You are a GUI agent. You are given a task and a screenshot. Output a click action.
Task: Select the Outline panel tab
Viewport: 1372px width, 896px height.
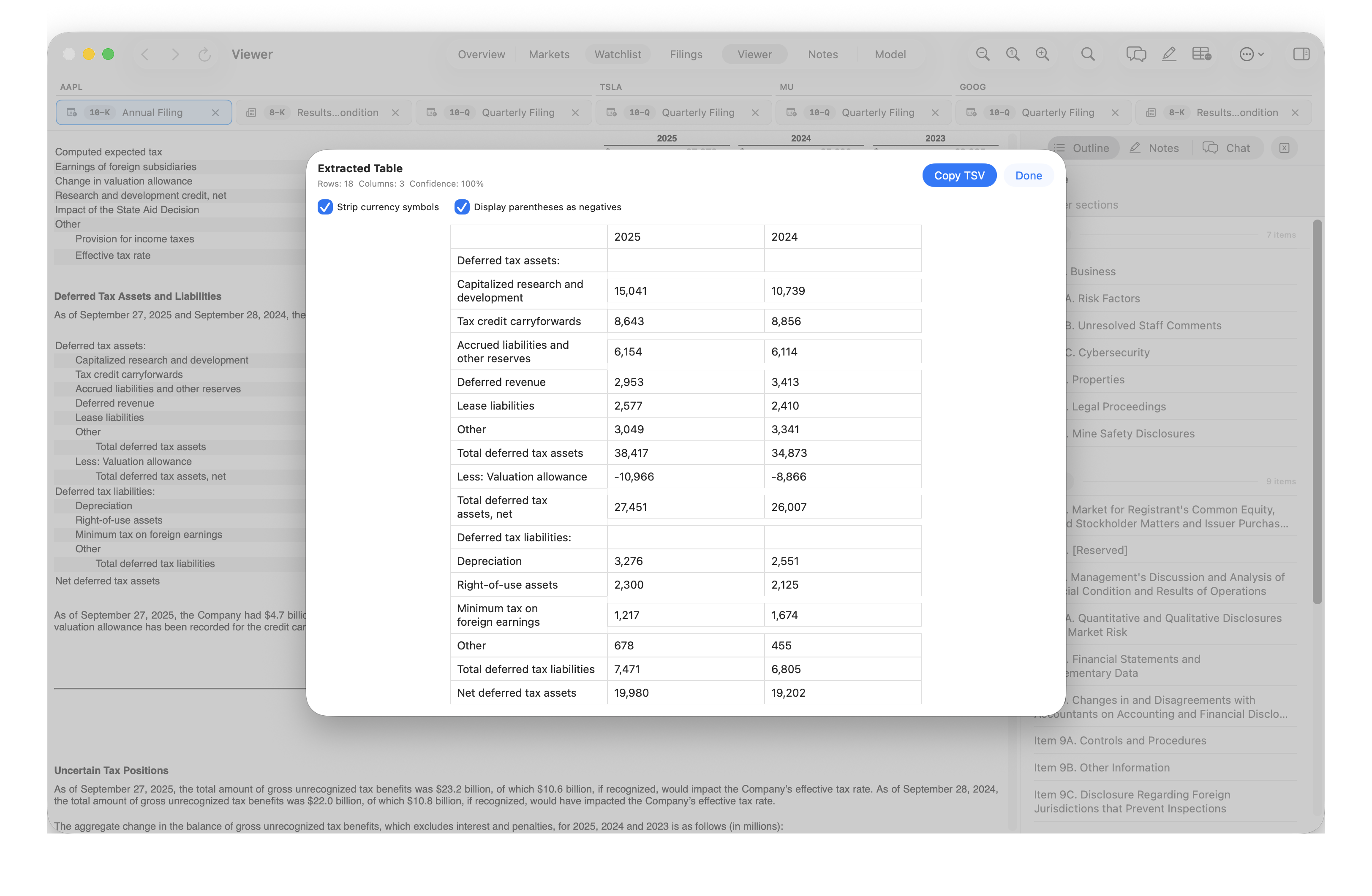coord(1084,148)
